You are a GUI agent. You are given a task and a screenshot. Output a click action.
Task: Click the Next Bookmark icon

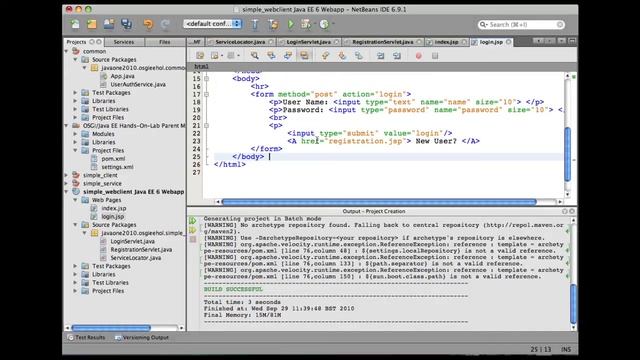click(x=342, y=56)
